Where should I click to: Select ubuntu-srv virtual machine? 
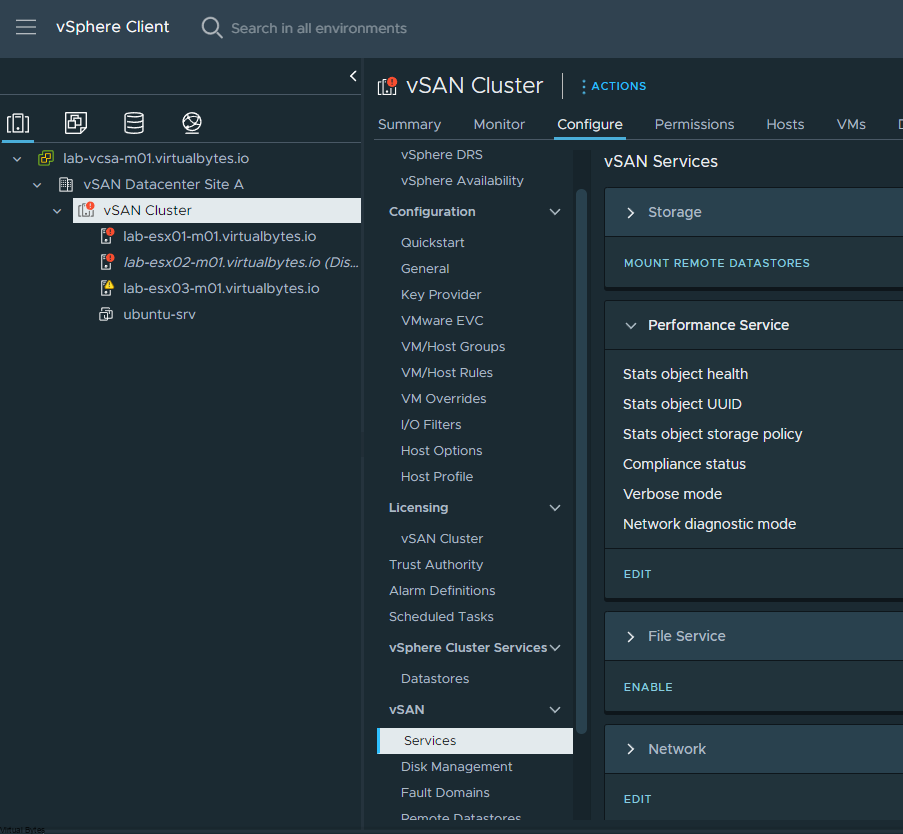160,314
